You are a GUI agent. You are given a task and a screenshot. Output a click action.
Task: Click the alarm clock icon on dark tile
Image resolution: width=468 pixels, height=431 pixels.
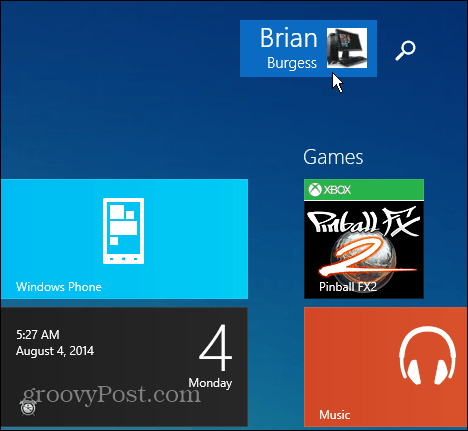pyautogui.click(x=28, y=407)
